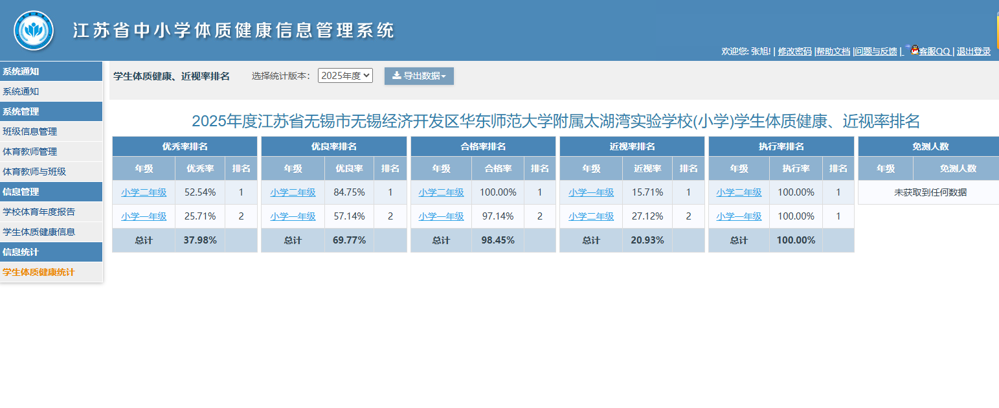Open 班级信息管理 in sidebar
The width and height of the screenshot is (999, 408).
(51, 132)
